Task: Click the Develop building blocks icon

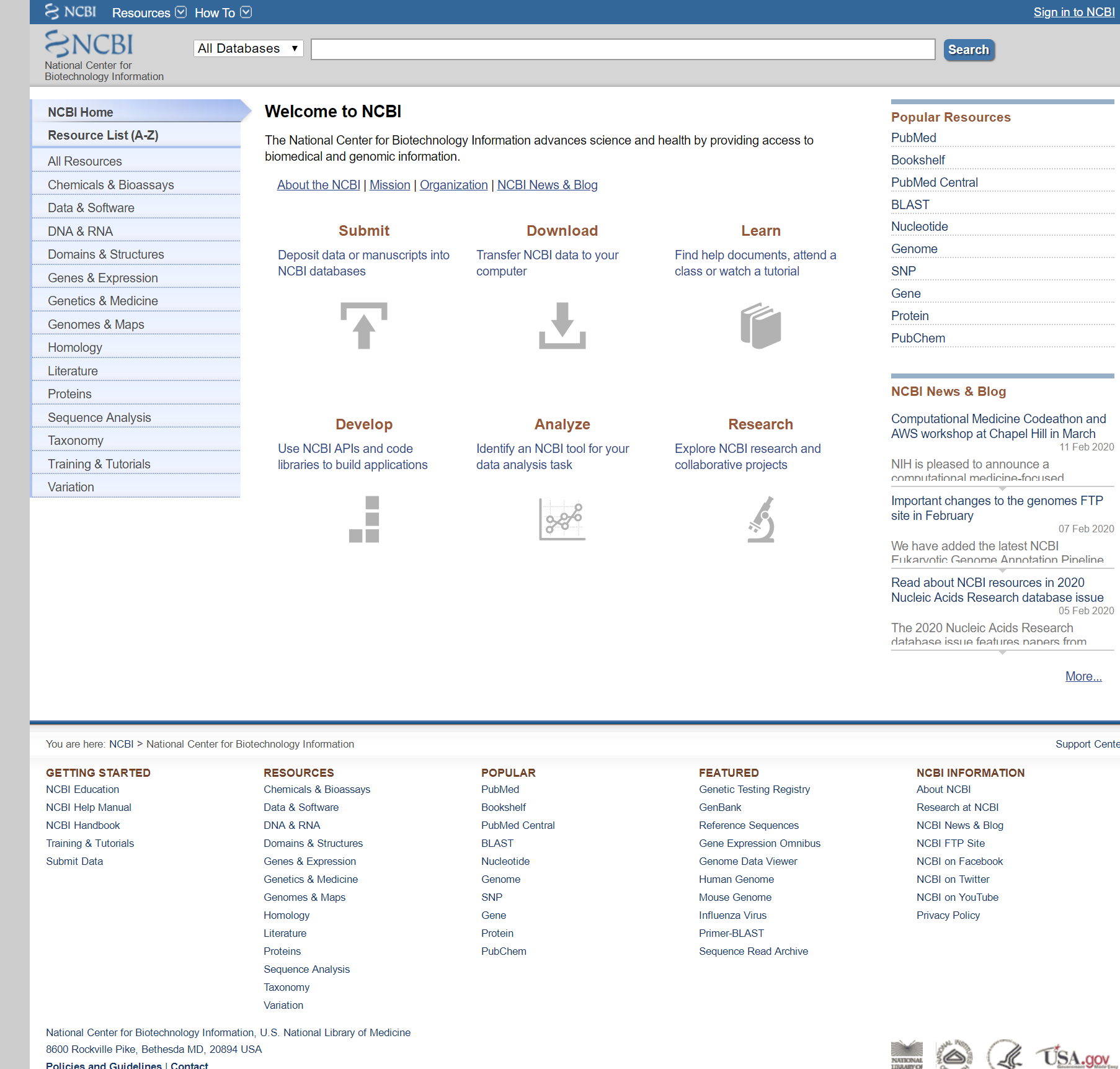Action: [x=364, y=519]
